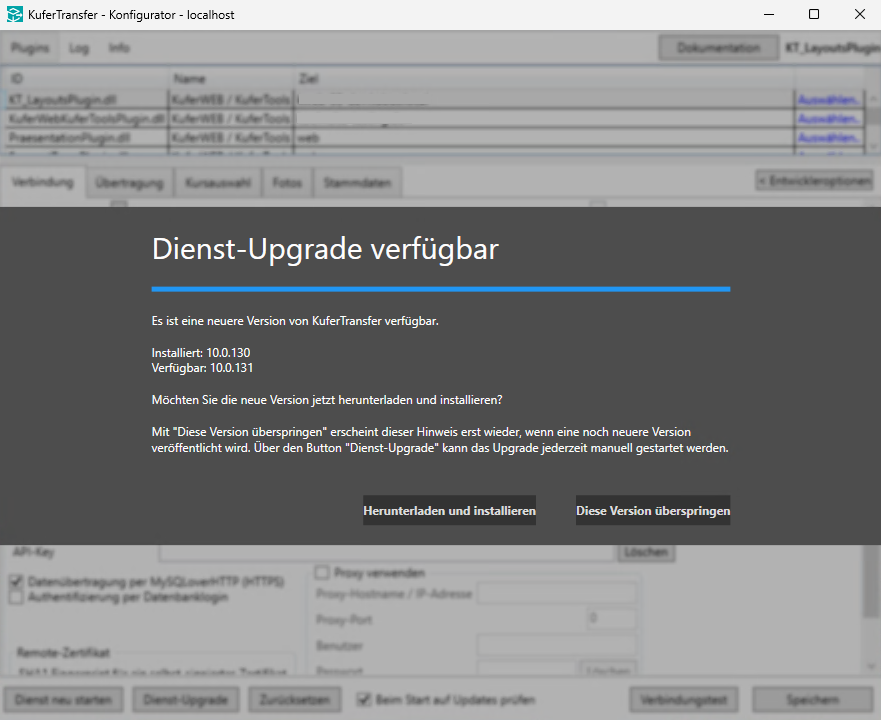Enable the Proxy verwenden checkbox
881x720 pixels.
point(322,573)
